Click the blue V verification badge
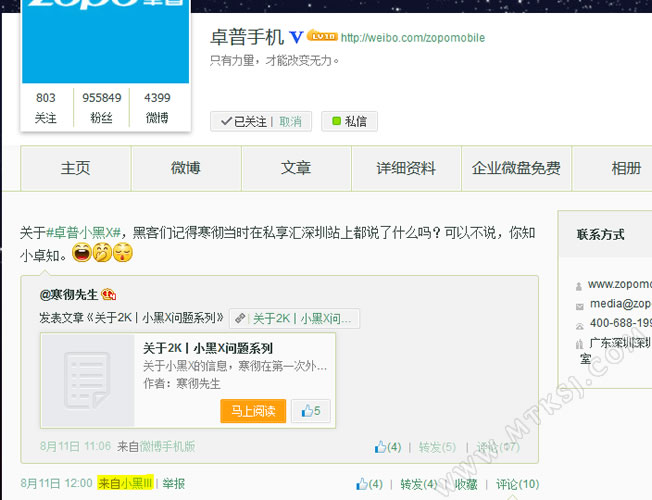The image size is (652, 500). click(x=296, y=37)
